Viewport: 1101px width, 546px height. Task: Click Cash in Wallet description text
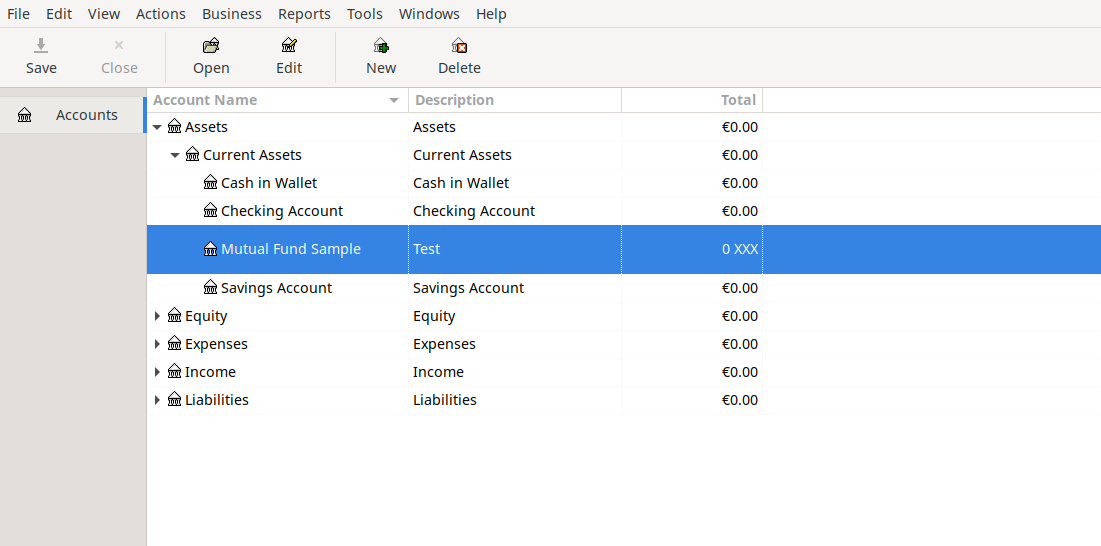click(x=461, y=183)
